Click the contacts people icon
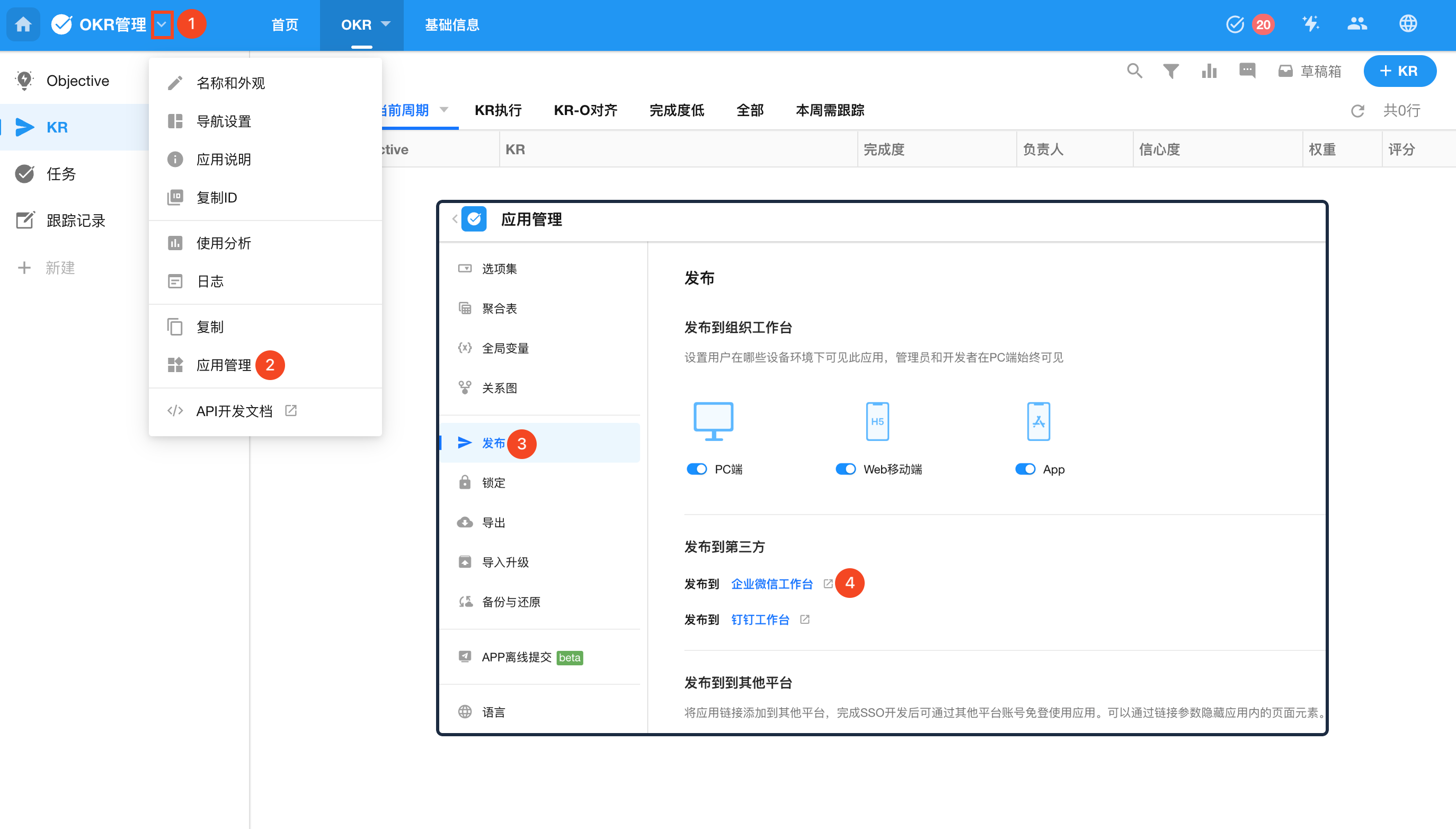1456x829 pixels. [1357, 24]
